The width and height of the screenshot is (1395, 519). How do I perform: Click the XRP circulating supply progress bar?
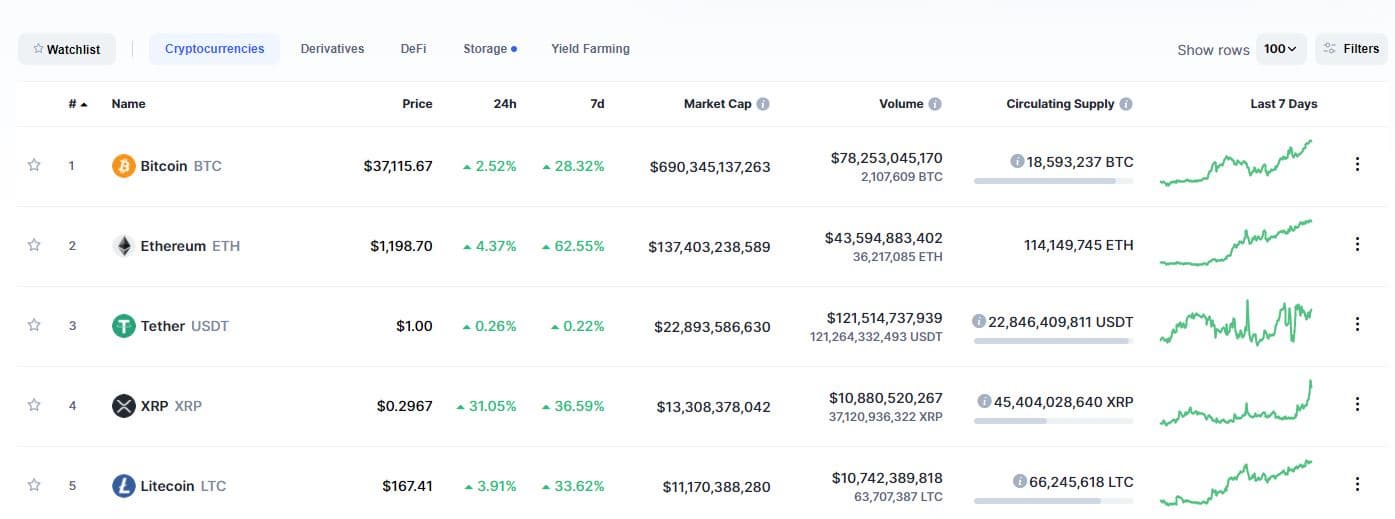click(x=1053, y=421)
